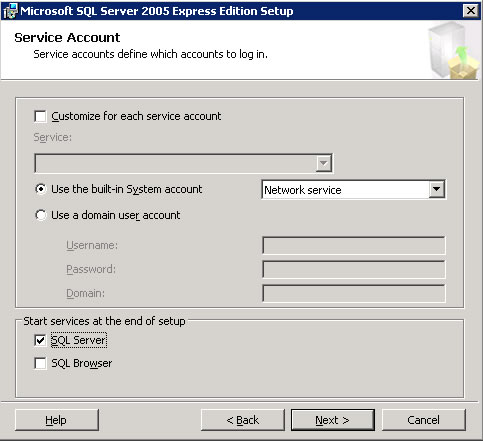Click the Next > button

[x=333, y=420]
